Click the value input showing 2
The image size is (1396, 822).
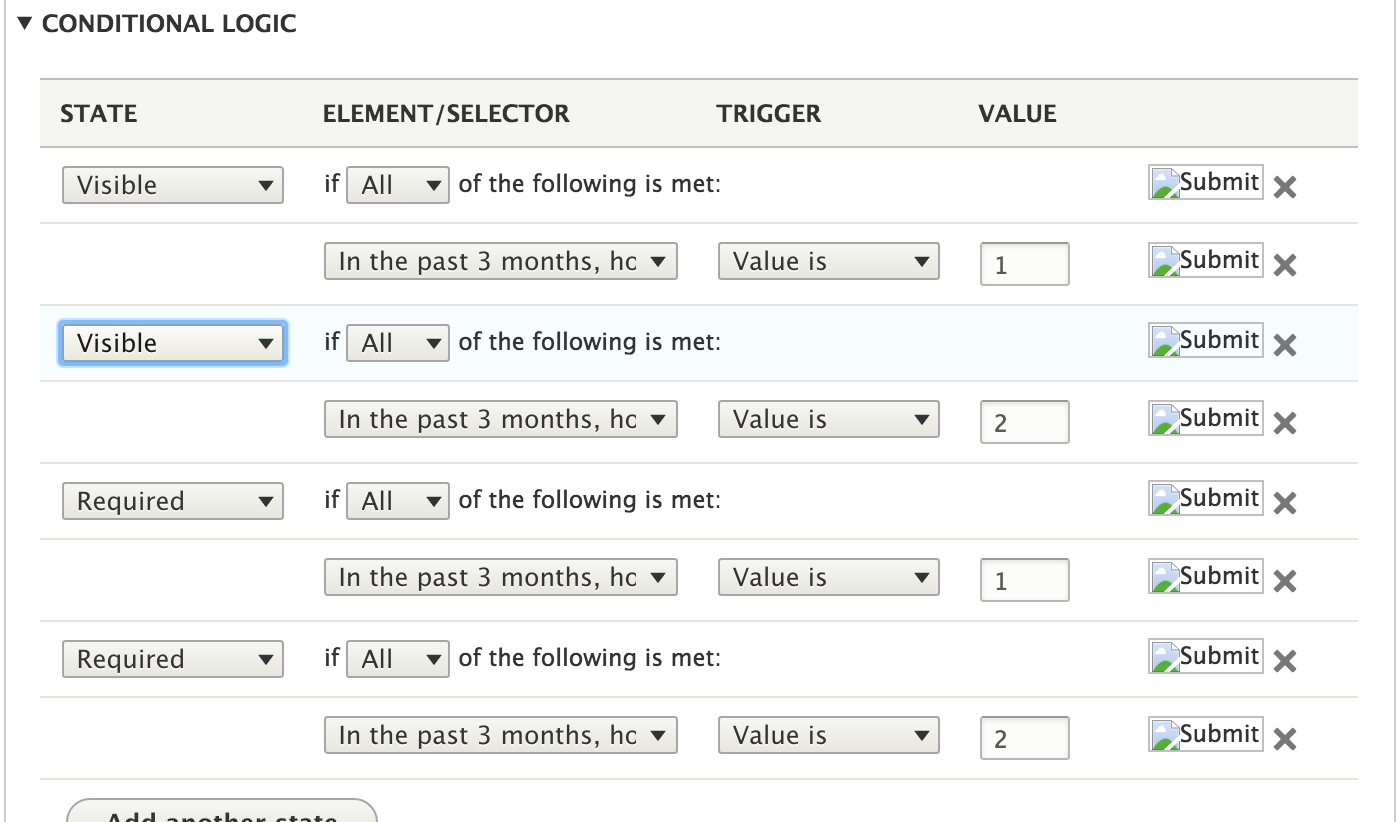(1024, 421)
